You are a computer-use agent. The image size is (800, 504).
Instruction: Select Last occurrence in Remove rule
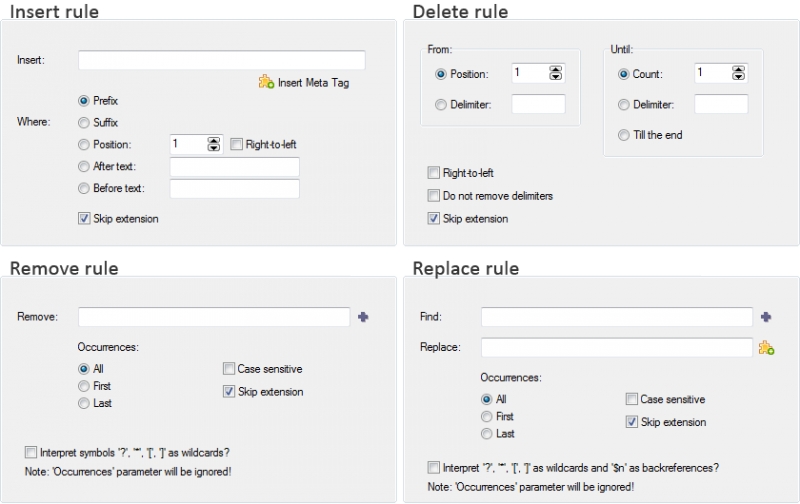click(84, 403)
